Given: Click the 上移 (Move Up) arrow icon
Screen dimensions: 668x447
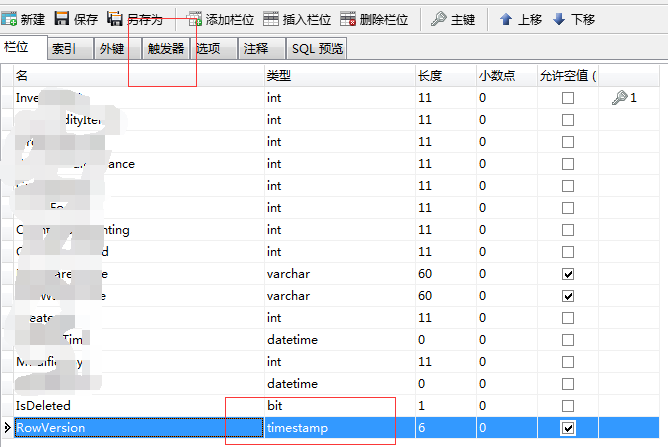Looking at the screenshot, I should click(x=506, y=18).
